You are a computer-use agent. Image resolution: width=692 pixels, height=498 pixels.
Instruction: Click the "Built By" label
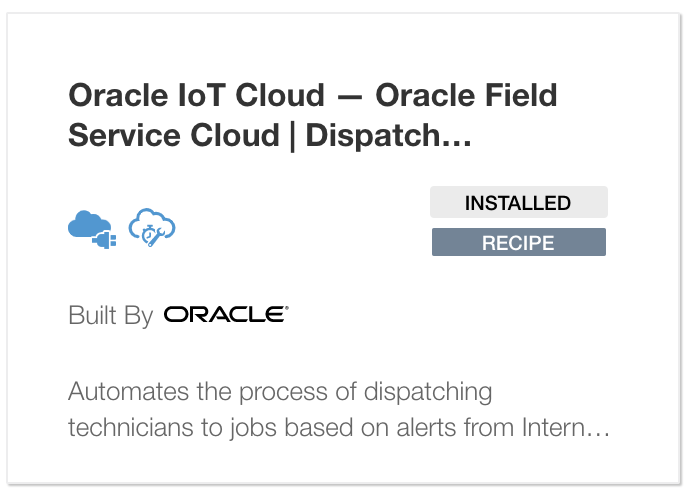[110, 316]
